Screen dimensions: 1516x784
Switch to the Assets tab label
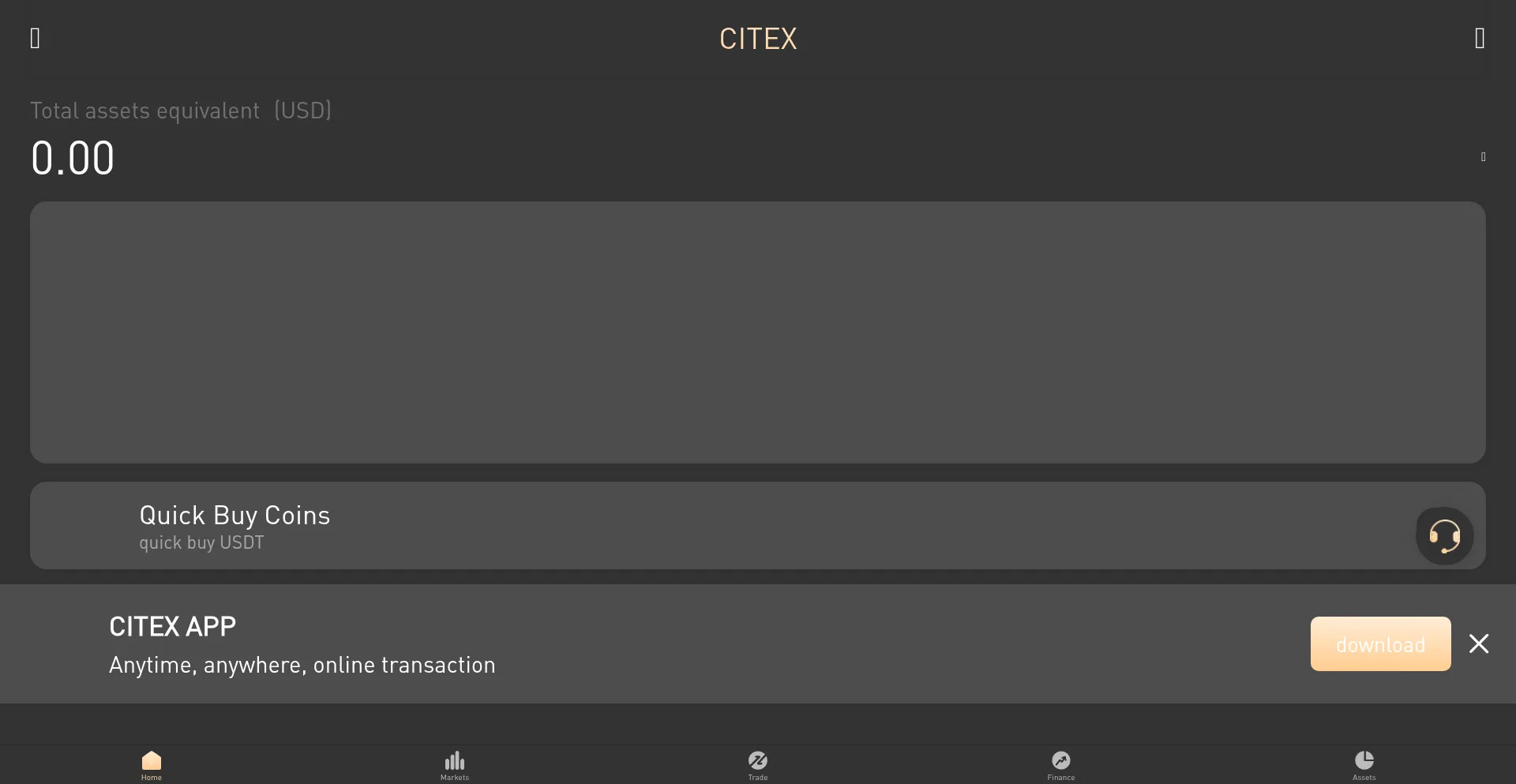click(1364, 776)
